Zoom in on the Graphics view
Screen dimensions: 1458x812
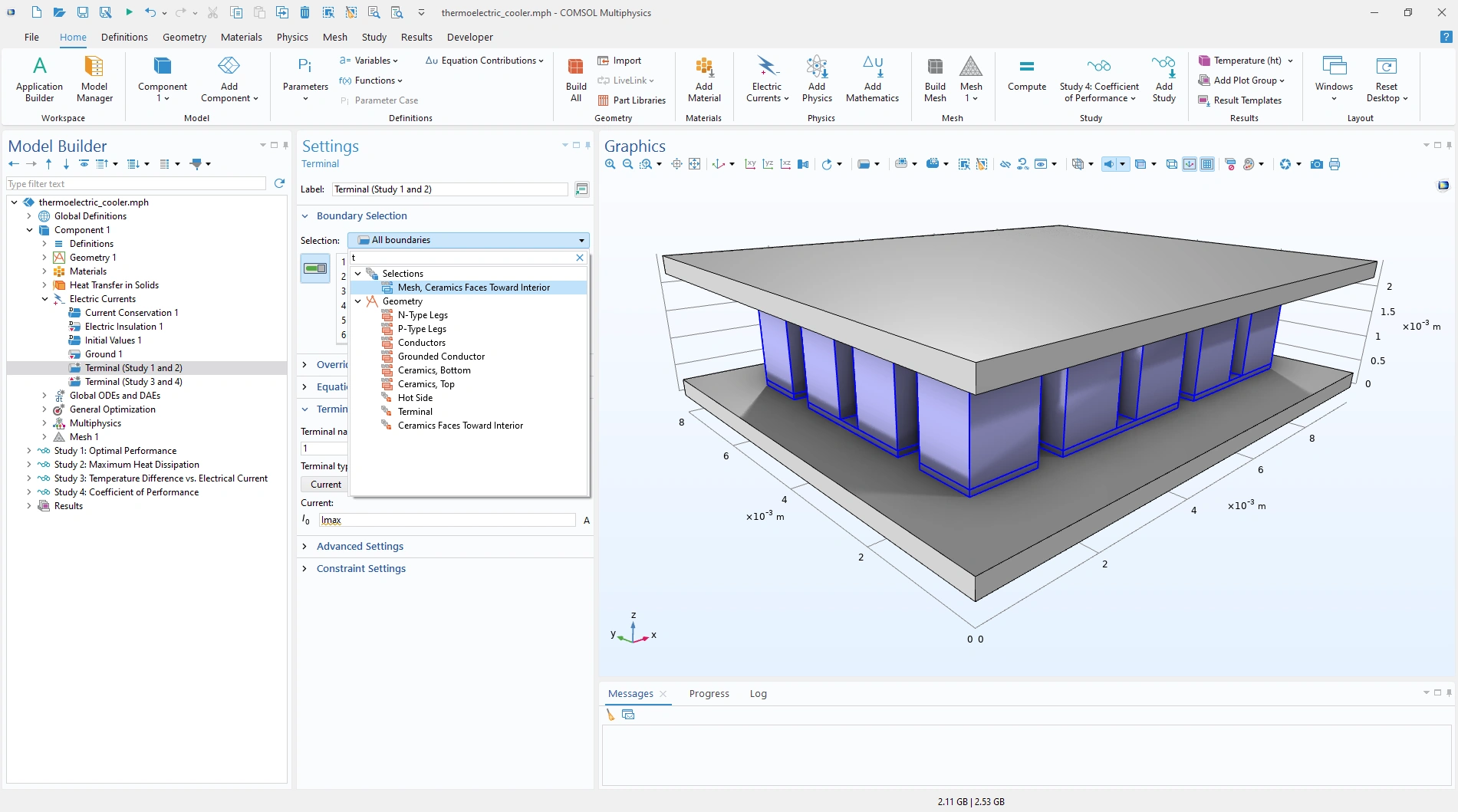pos(611,164)
